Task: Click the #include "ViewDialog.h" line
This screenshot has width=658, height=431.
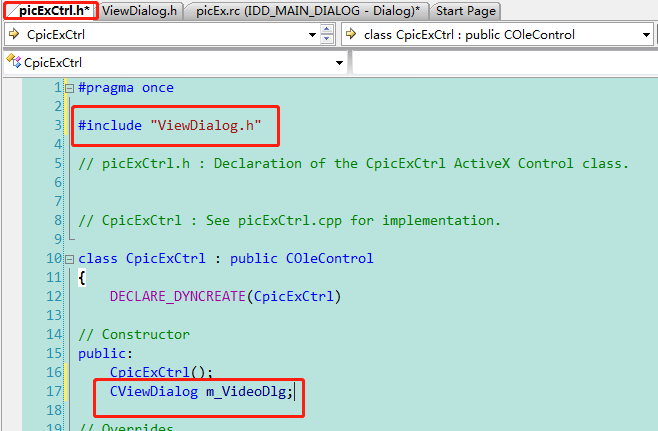Action: (x=170, y=125)
